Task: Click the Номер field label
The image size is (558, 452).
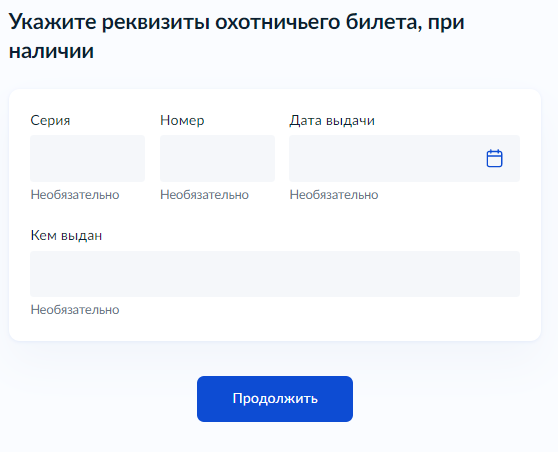Action: [182, 121]
